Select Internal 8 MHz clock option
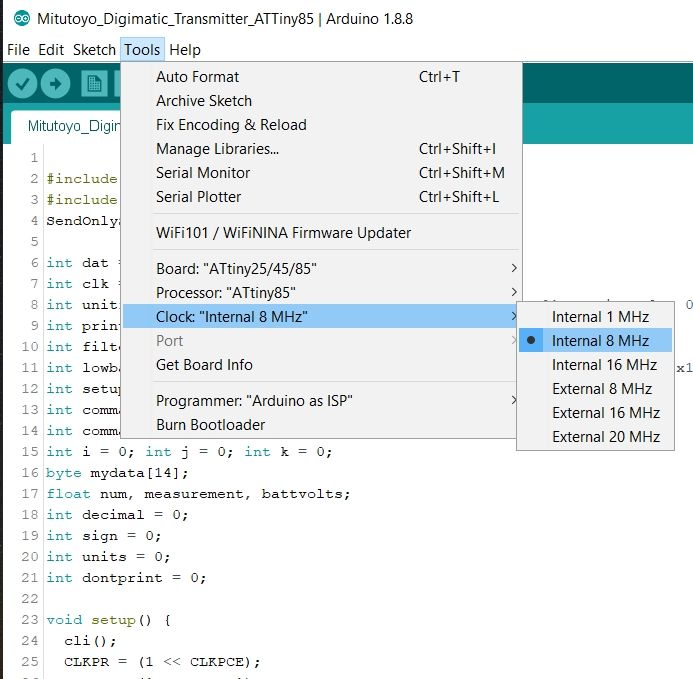The width and height of the screenshot is (693, 679). (x=595, y=340)
